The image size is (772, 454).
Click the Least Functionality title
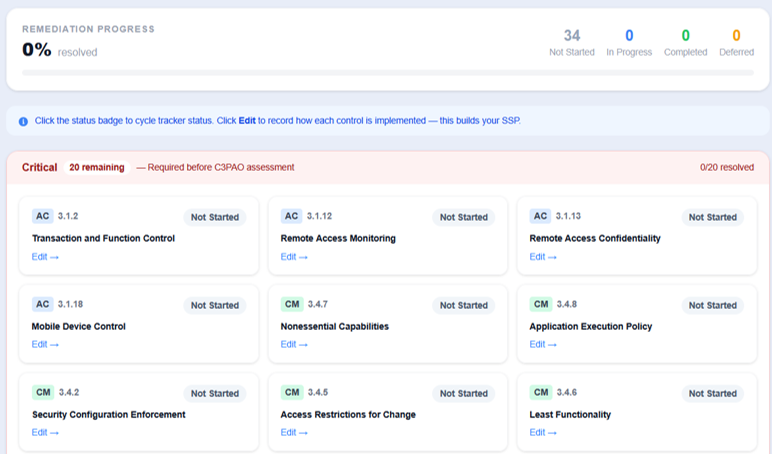(x=570, y=415)
